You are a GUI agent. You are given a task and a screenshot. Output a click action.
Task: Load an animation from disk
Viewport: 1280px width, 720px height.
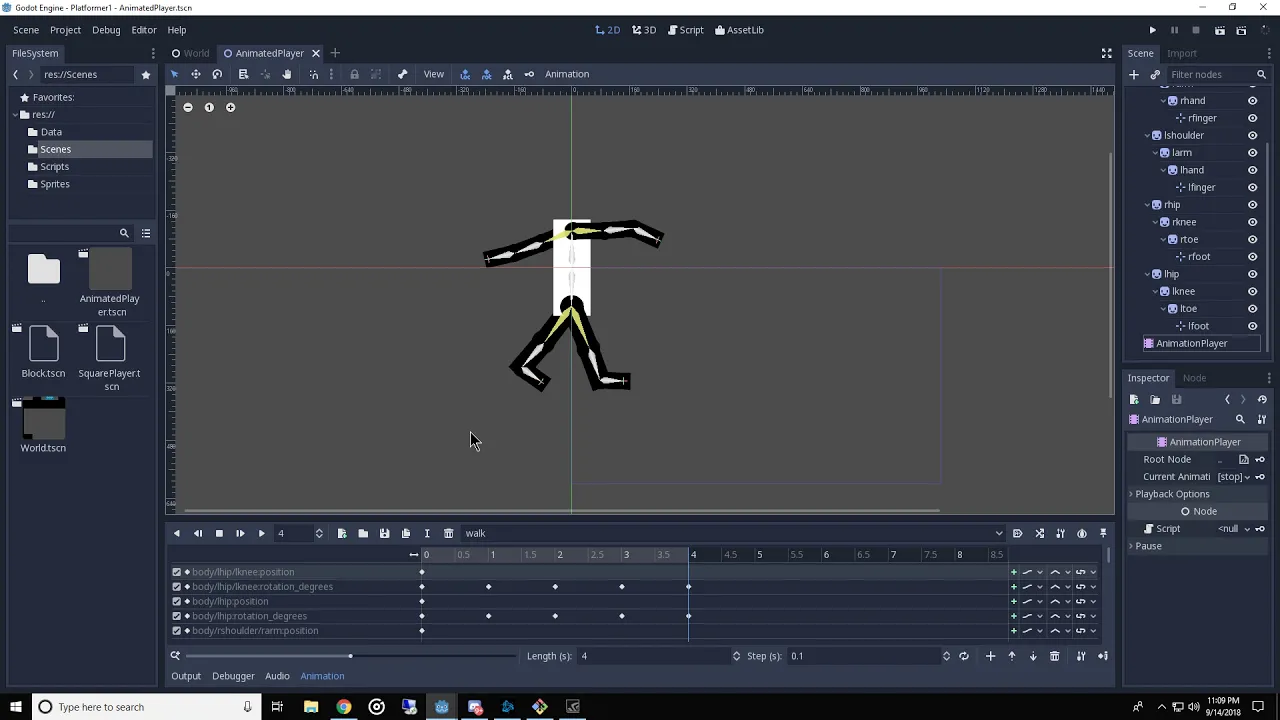363,533
